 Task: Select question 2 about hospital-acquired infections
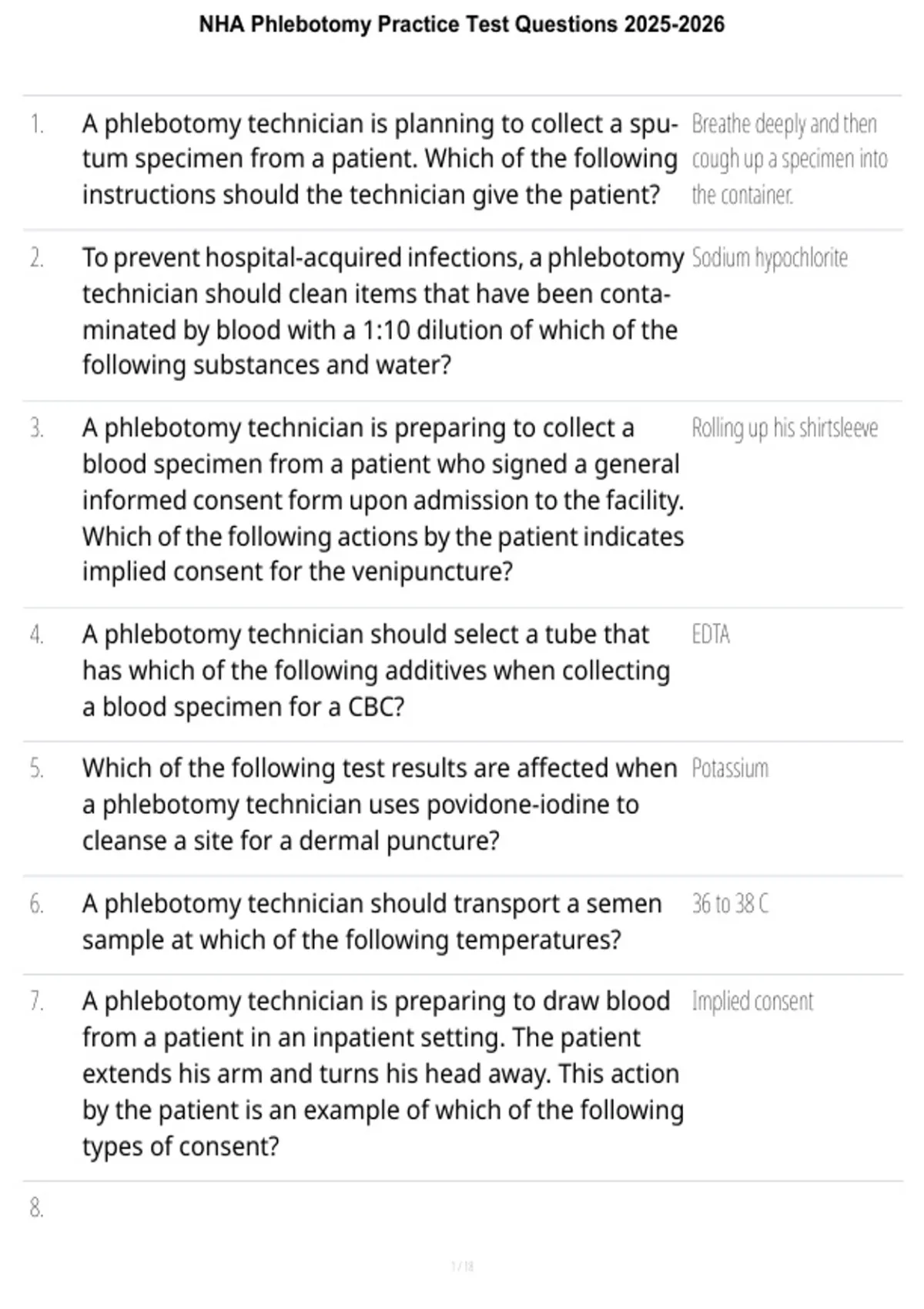[x=383, y=311]
